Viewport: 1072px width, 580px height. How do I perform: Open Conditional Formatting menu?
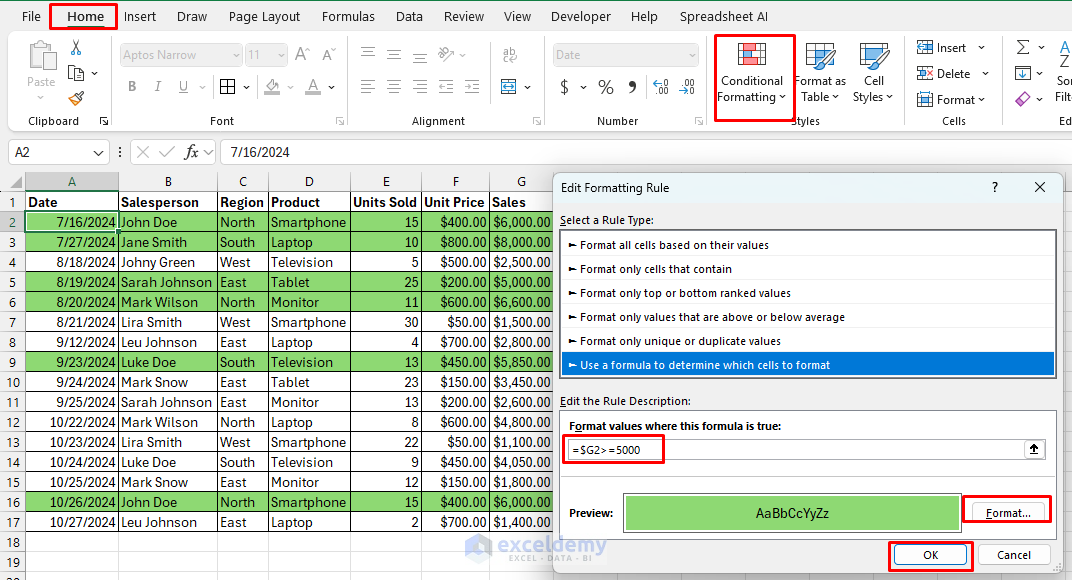(x=752, y=74)
